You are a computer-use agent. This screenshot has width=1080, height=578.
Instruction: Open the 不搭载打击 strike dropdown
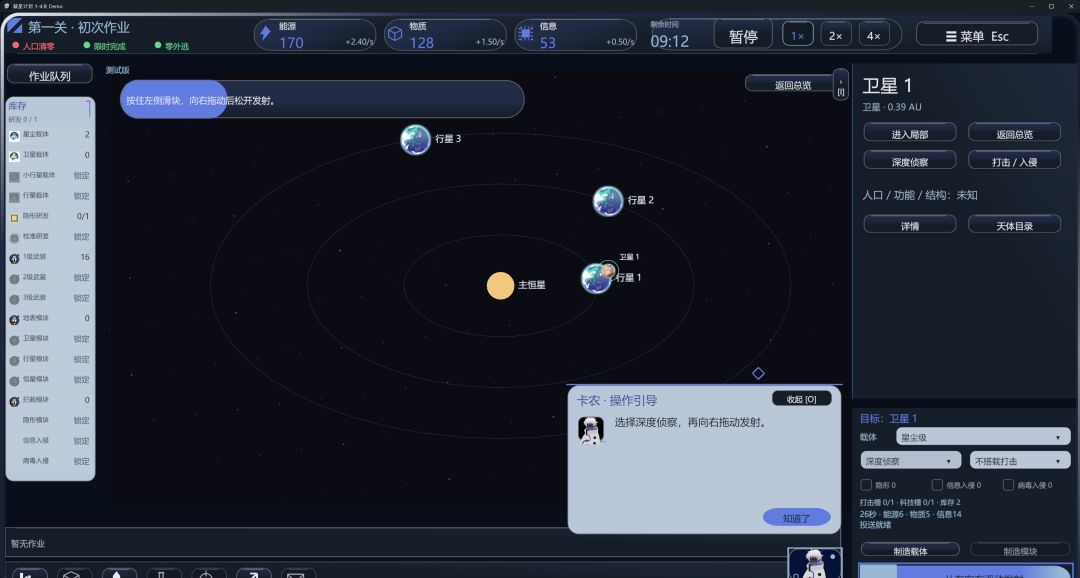1020,460
